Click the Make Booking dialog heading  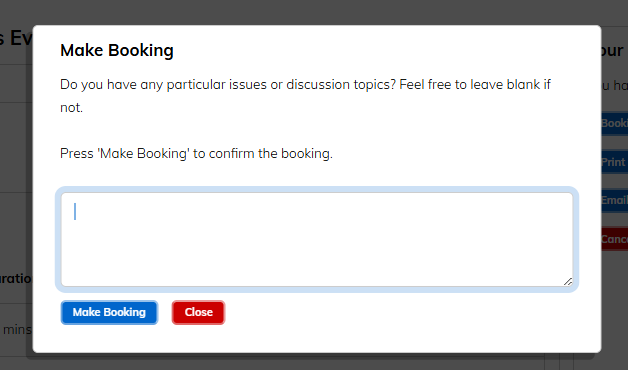pos(117,50)
